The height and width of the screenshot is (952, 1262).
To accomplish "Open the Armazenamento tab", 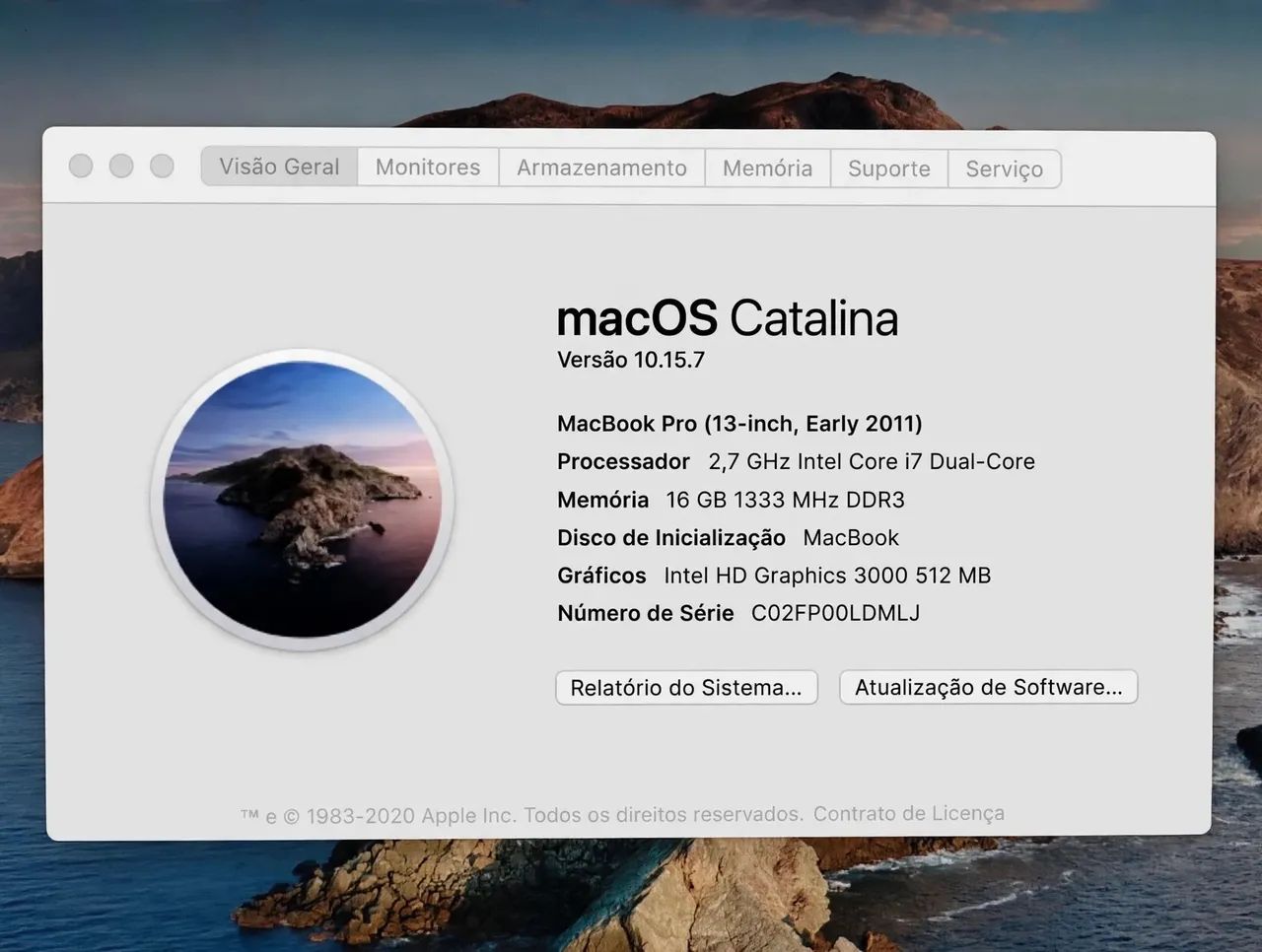I will point(601,169).
